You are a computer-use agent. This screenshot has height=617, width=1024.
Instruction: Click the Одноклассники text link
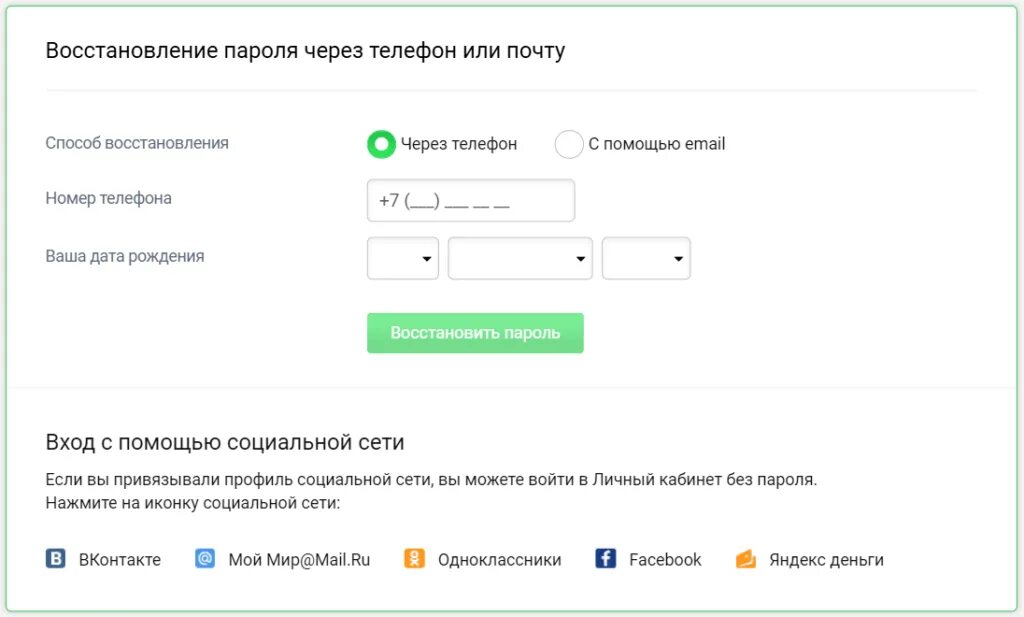pyautogui.click(x=499, y=560)
